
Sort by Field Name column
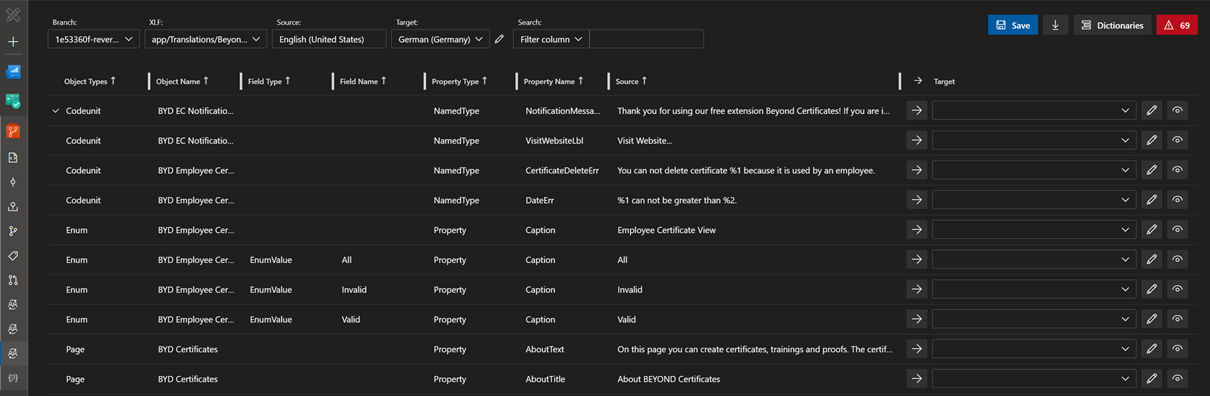(x=362, y=81)
